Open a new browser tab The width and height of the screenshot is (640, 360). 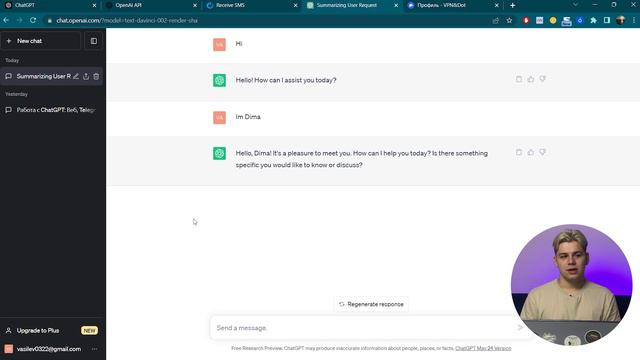pos(512,5)
